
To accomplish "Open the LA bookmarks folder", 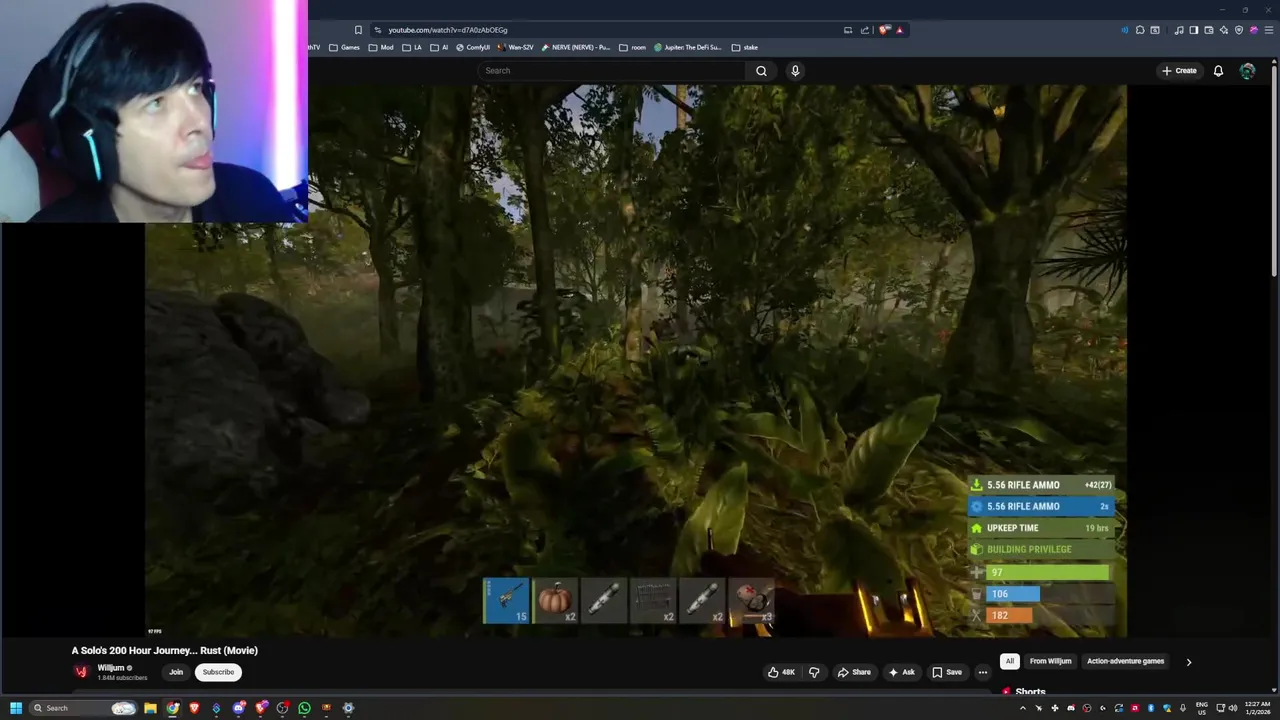I will (412, 47).
